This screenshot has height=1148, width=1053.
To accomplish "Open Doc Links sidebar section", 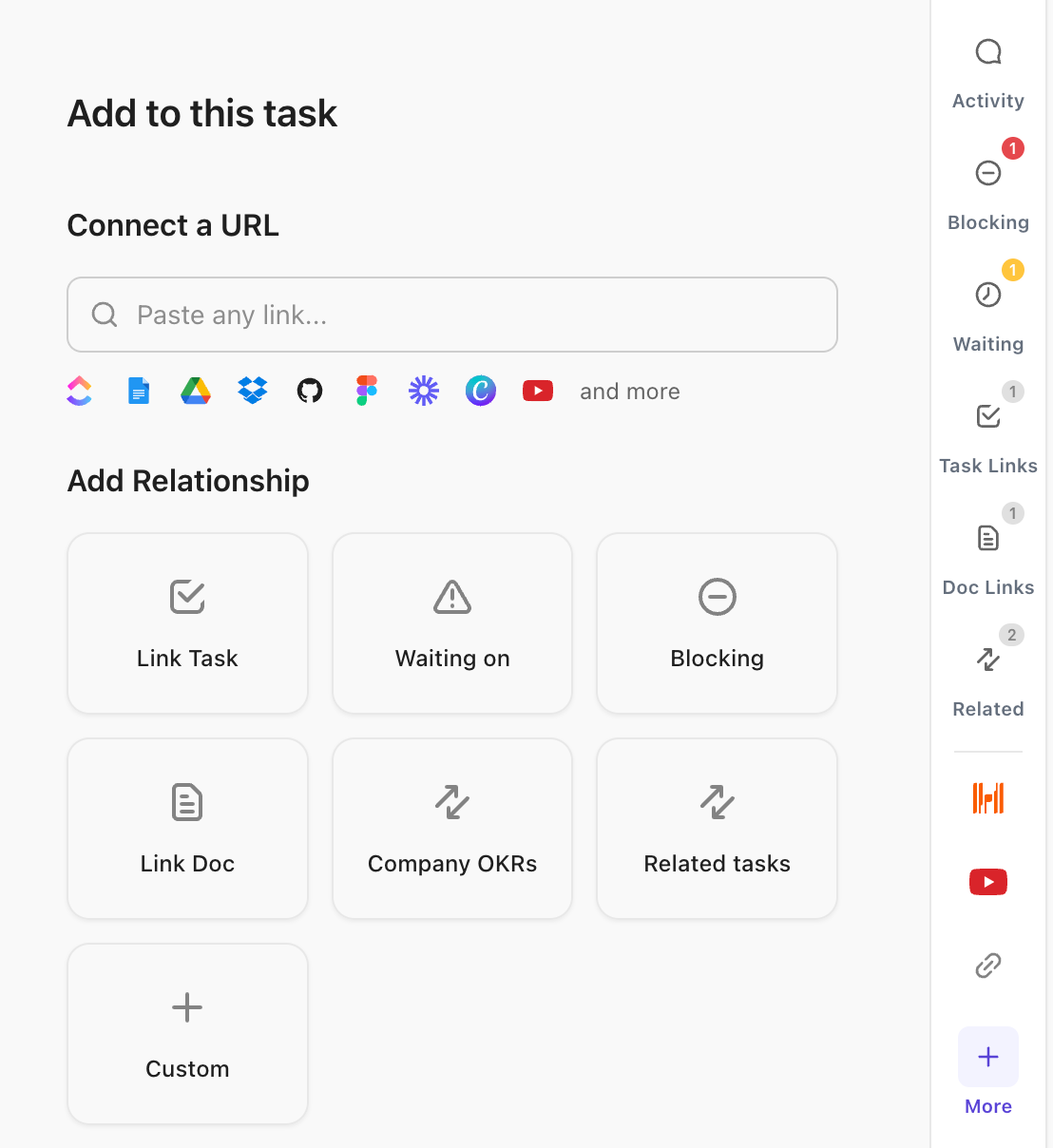I will pyautogui.click(x=988, y=540).
